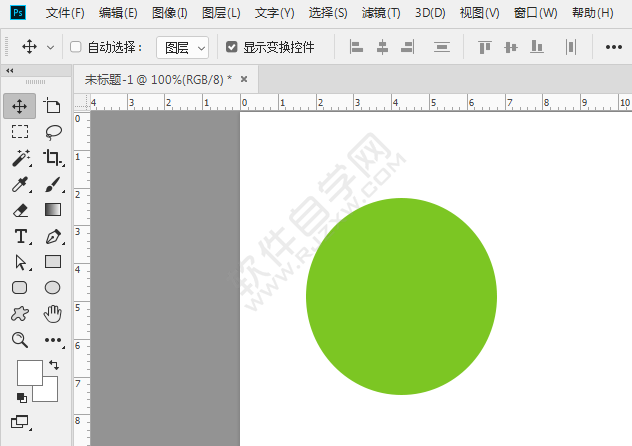Viewport: 632px width, 446px height.
Task: Choose the Rounded Rectangle tool
Action: (x=20, y=288)
